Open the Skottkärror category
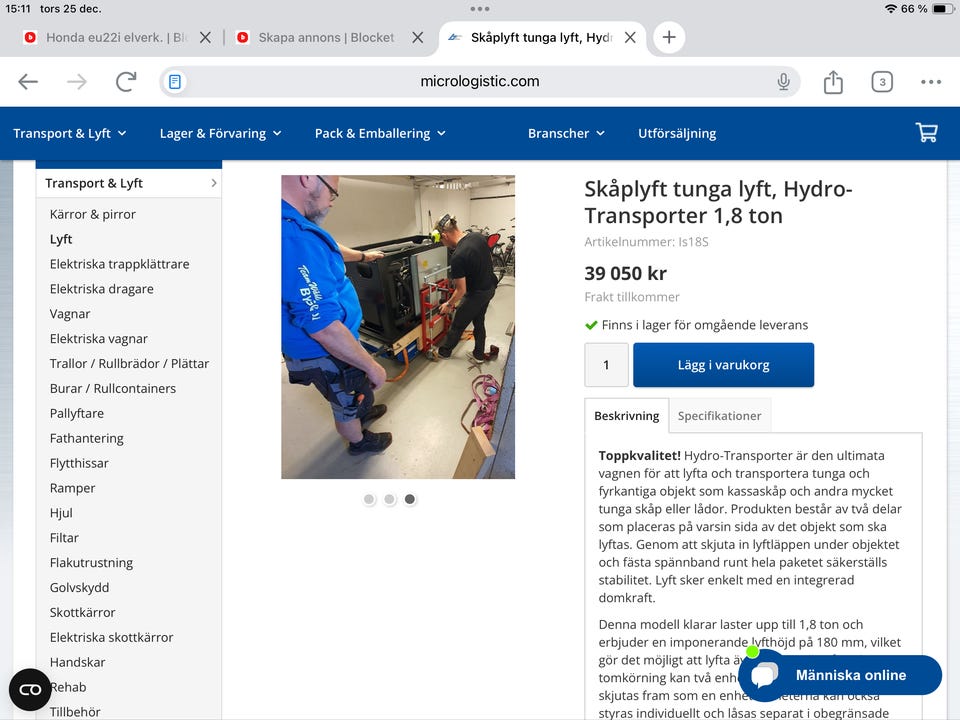The image size is (960, 720). (x=82, y=612)
